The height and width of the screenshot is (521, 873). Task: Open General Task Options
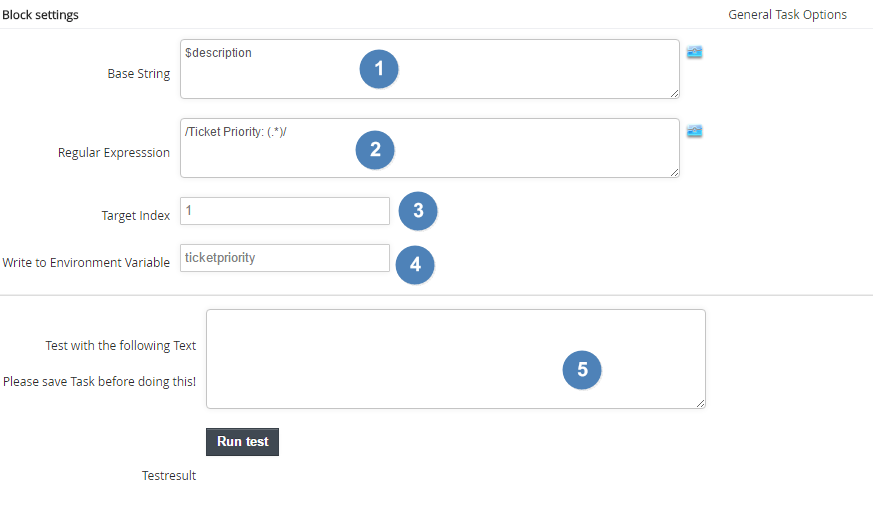(787, 15)
